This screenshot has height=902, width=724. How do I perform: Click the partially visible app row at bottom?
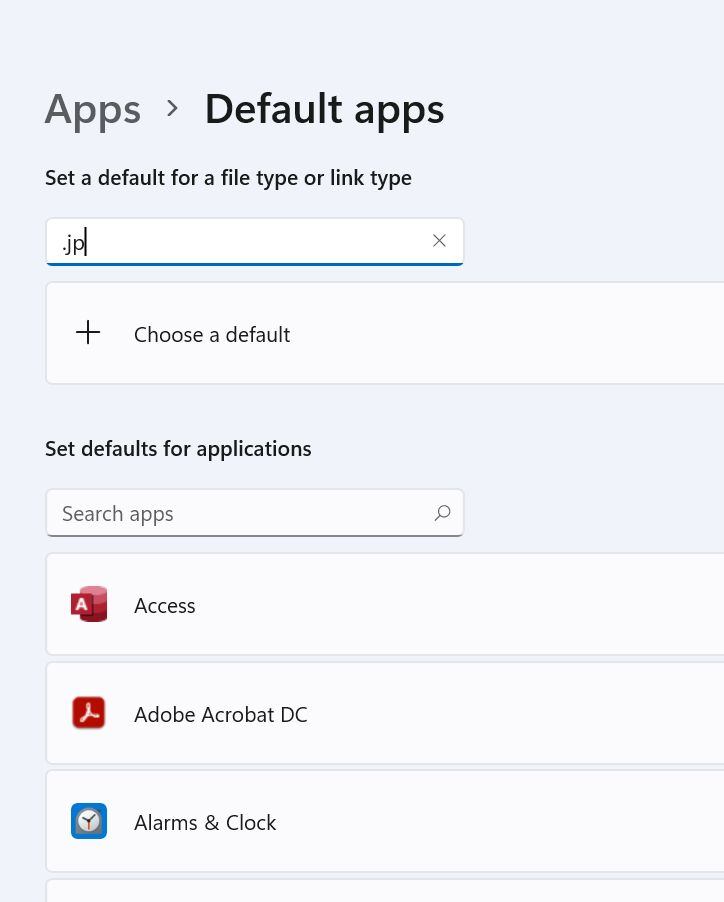(x=385, y=890)
